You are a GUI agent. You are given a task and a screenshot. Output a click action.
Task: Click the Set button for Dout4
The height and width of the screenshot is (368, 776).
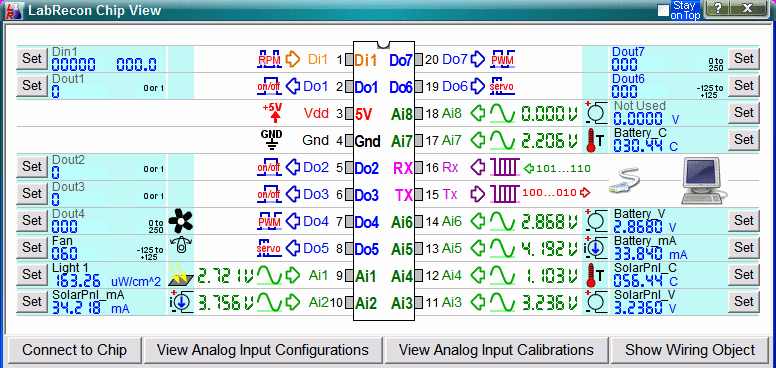coord(32,221)
